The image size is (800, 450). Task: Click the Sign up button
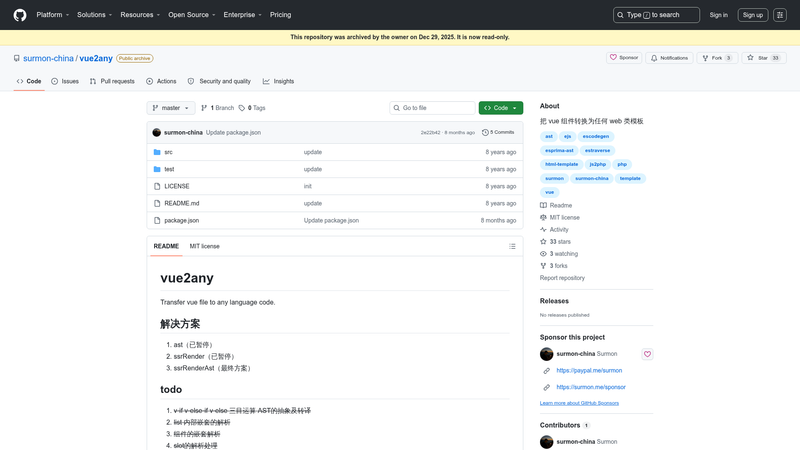753,15
